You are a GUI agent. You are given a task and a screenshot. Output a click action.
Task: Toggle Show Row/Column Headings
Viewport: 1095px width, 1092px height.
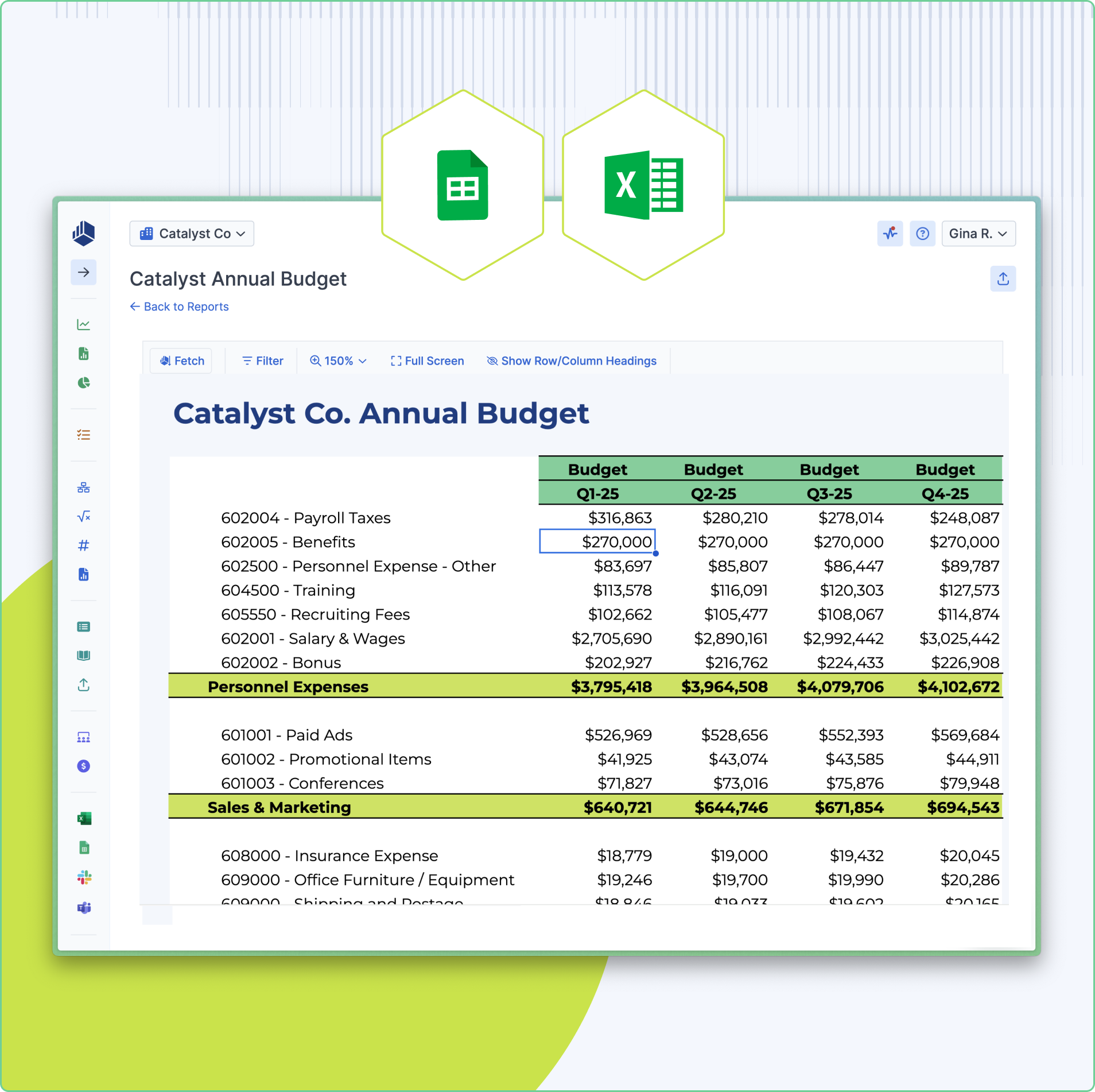click(x=572, y=361)
